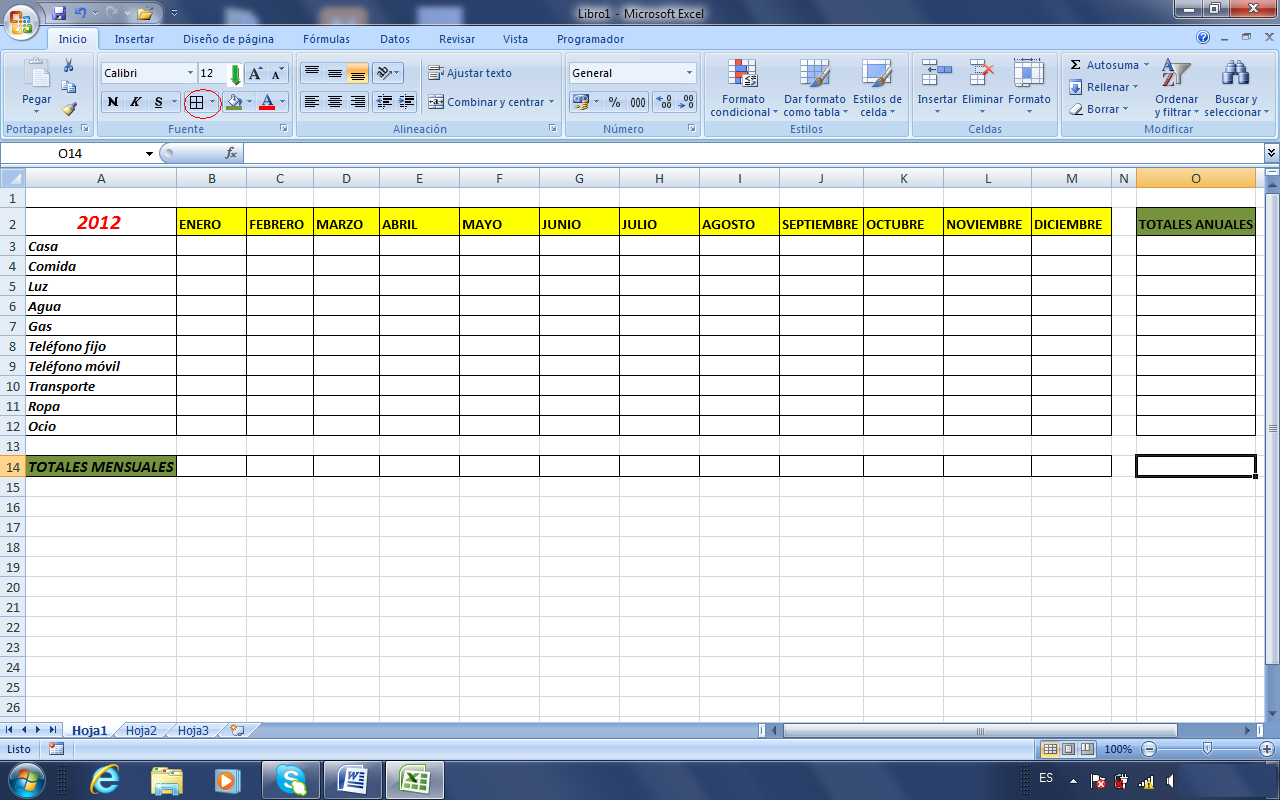Viewport: 1280px width, 800px height.
Task: Save the workbook from Quick Access toolbar
Action: (x=59, y=13)
